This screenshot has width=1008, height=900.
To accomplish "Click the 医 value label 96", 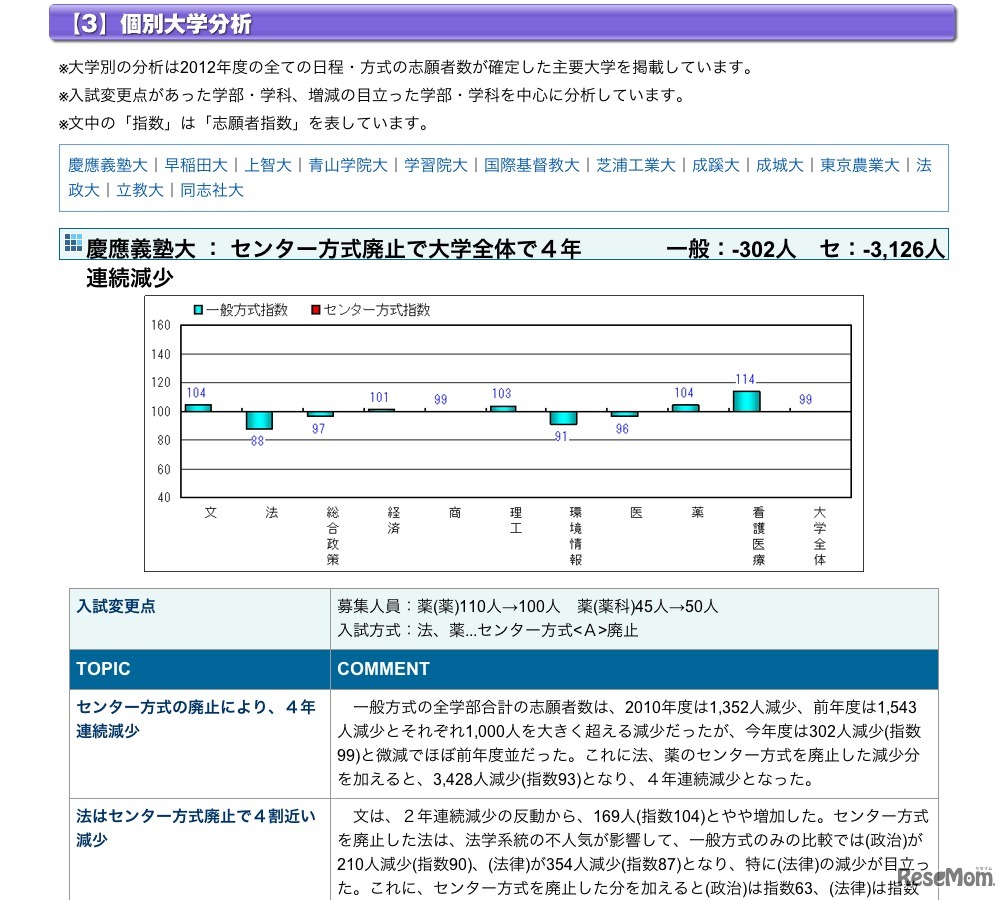I will coord(622,429).
